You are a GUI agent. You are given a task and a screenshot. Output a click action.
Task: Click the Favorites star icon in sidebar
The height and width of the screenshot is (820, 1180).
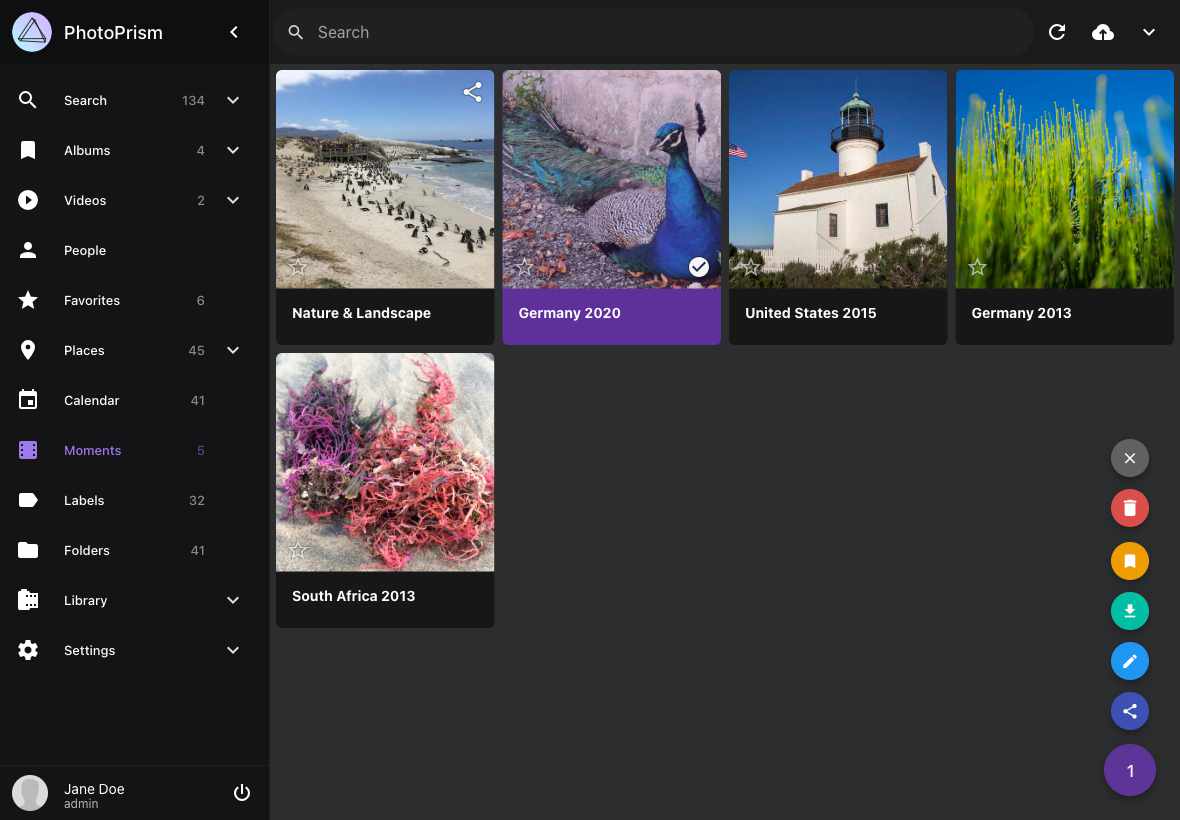click(28, 300)
